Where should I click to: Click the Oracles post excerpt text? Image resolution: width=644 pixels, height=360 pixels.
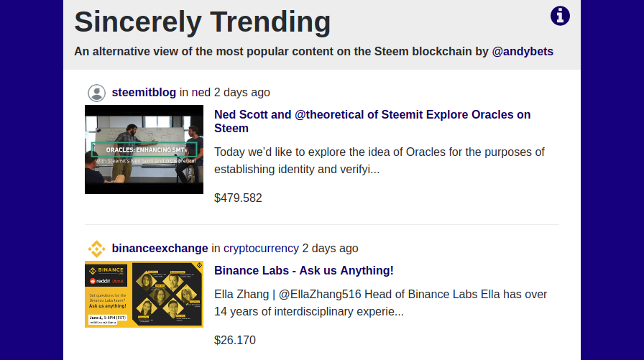379,161
